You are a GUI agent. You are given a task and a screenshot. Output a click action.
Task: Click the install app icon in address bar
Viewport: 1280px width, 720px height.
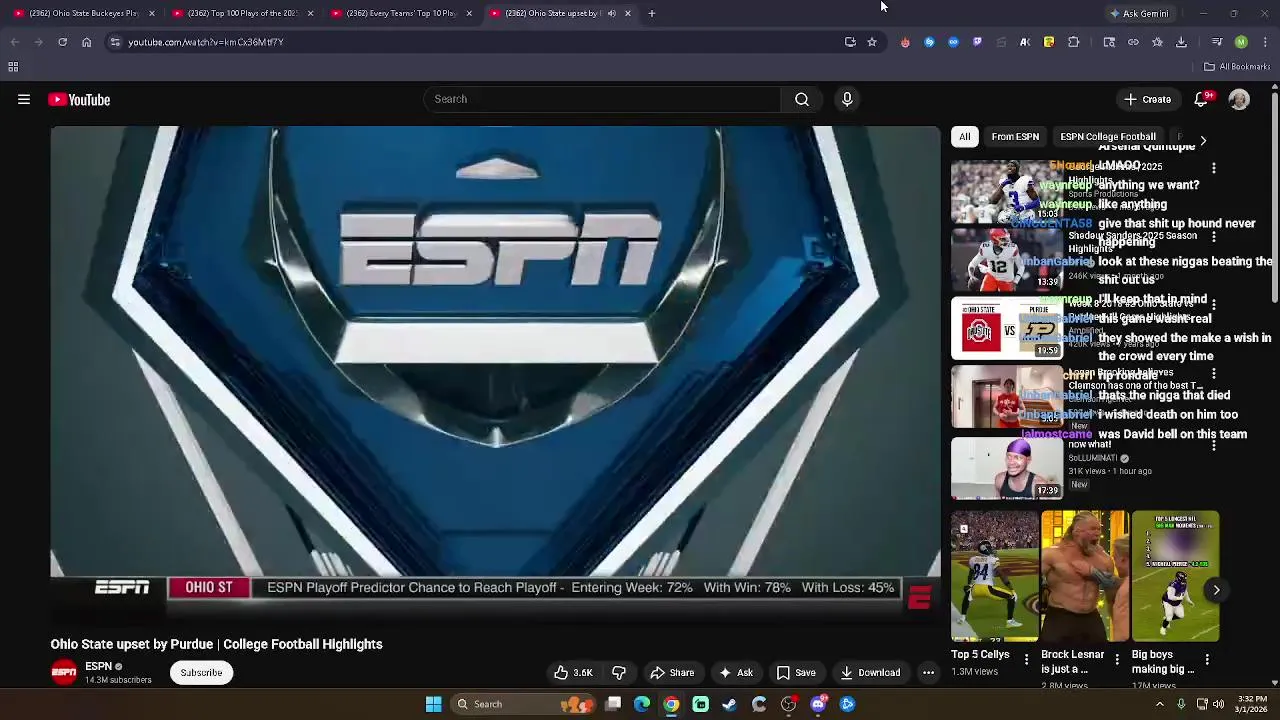pyautogui.click(x=850, y=42)
